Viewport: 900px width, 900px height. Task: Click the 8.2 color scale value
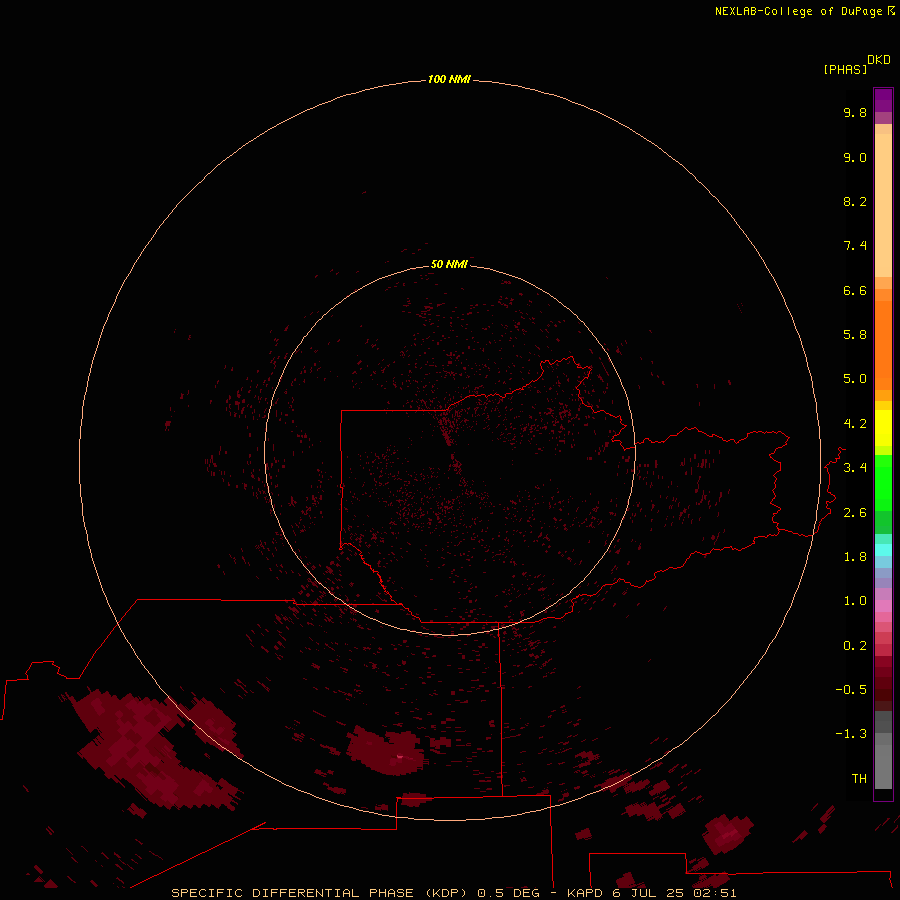click(855, 201)
